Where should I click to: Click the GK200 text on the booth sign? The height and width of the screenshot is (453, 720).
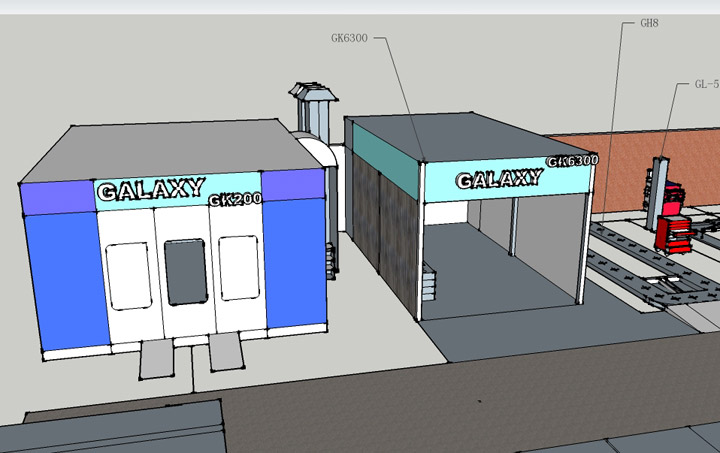click(235, 200)
